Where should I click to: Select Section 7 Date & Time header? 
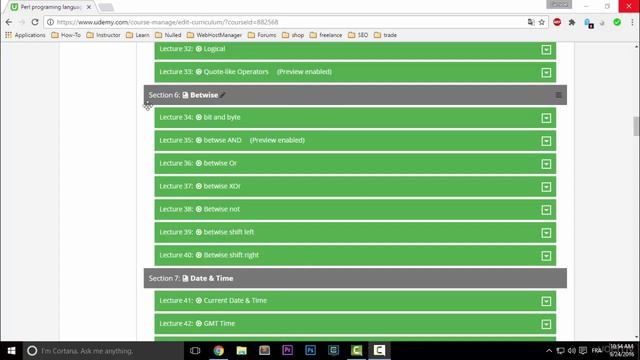[x=355, y=278]
